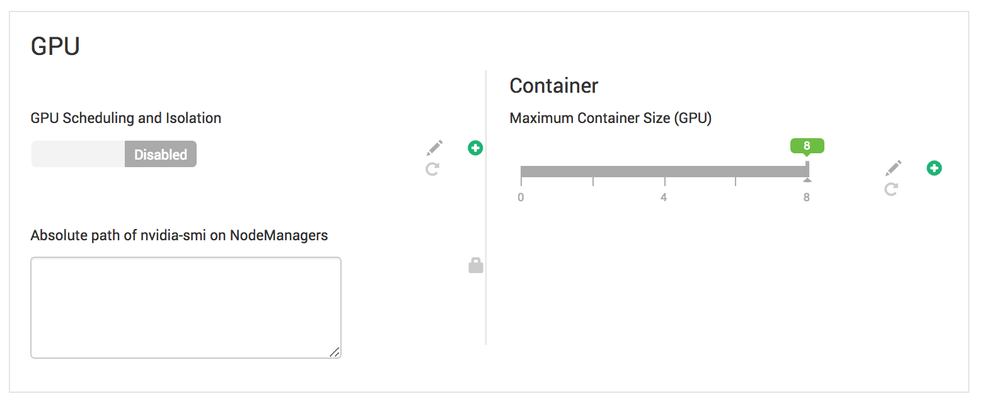Click the green 8 value bubble above slider

[x=807, y=146]
